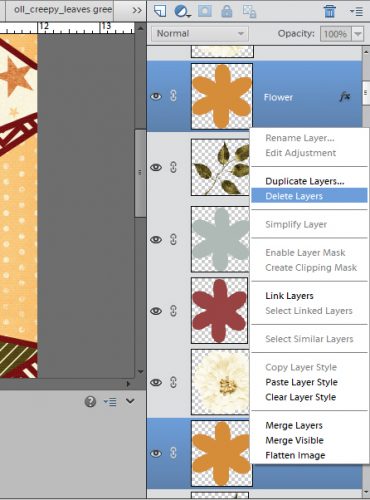Image resolution: width=370 pixels, height=500 pixels.
Task: Select the gray flower layer thumbnail
Action: tap(220, 239)
